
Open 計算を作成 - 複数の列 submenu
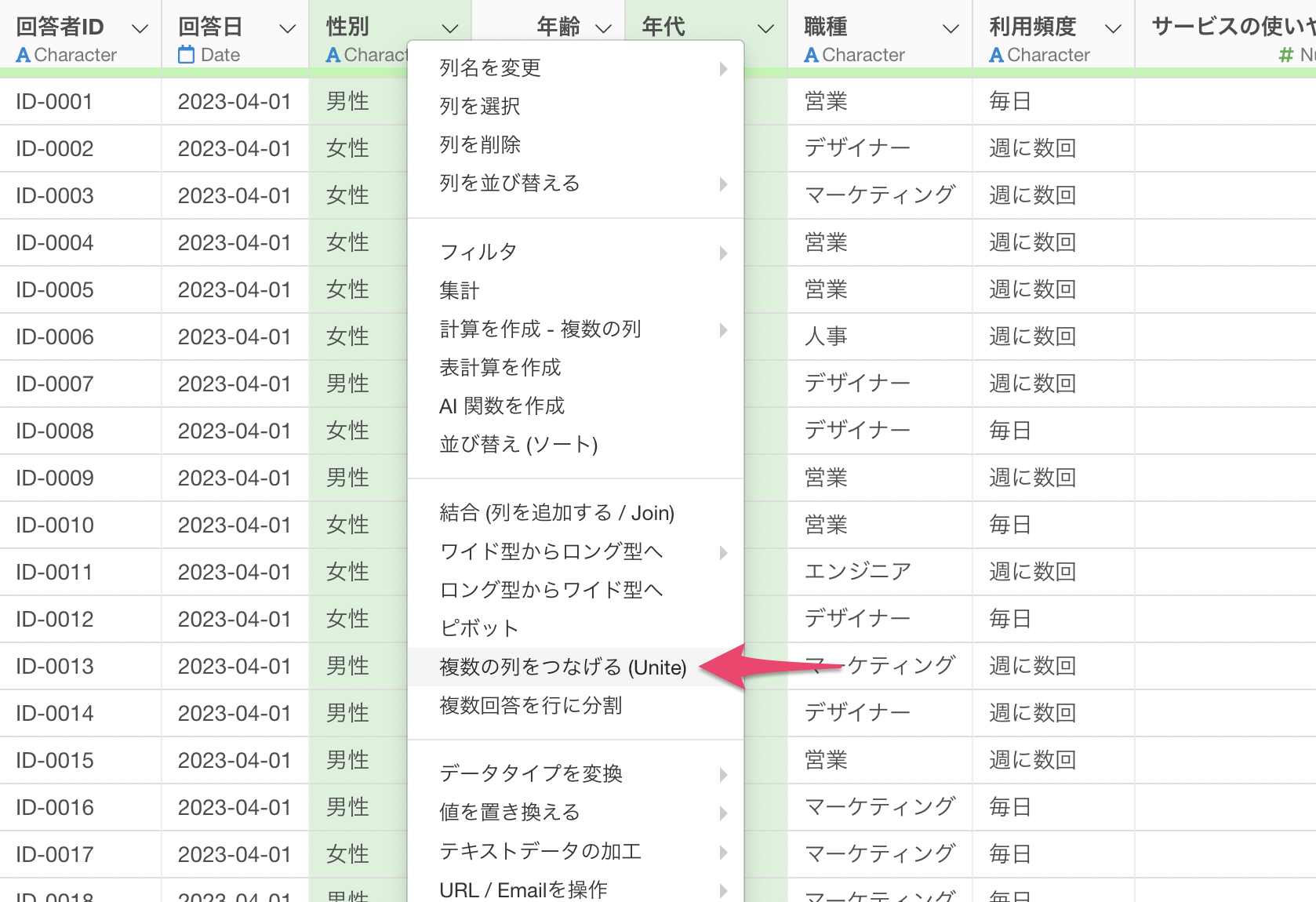point(576,329)
